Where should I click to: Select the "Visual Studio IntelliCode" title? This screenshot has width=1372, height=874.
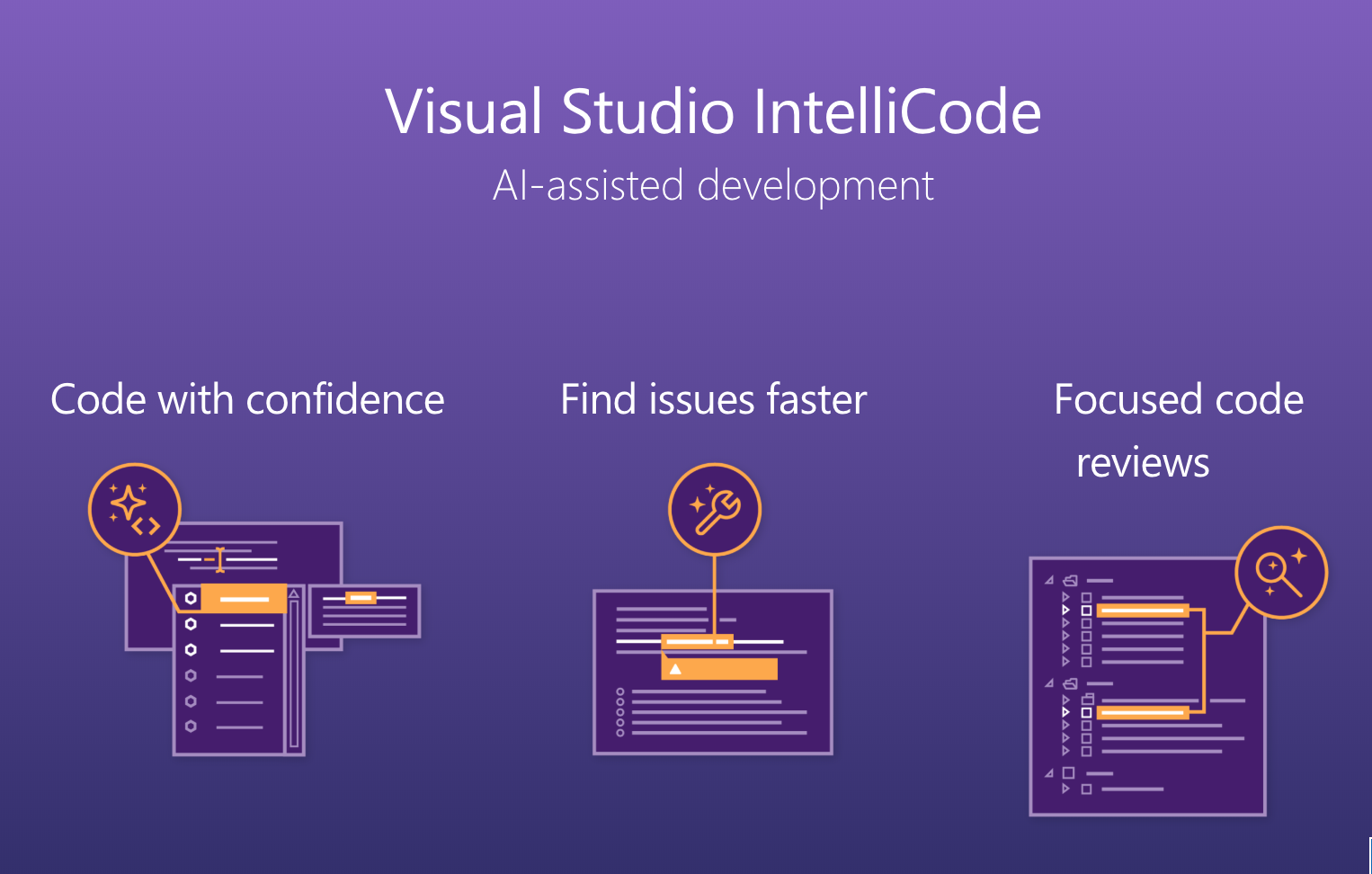point(714,111)
